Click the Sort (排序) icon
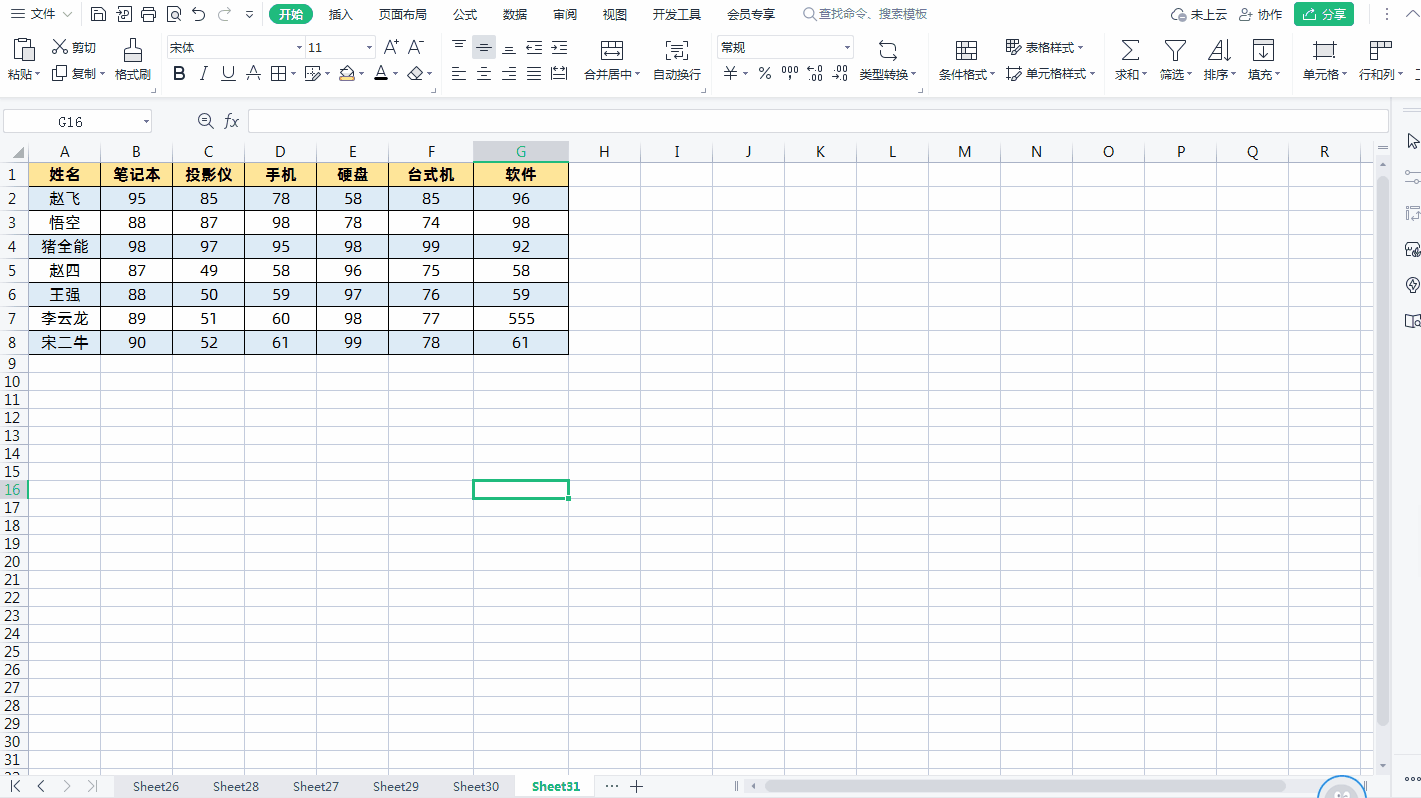The image size is (1421, 798). pyautogui.click(x=1219, y=51)
